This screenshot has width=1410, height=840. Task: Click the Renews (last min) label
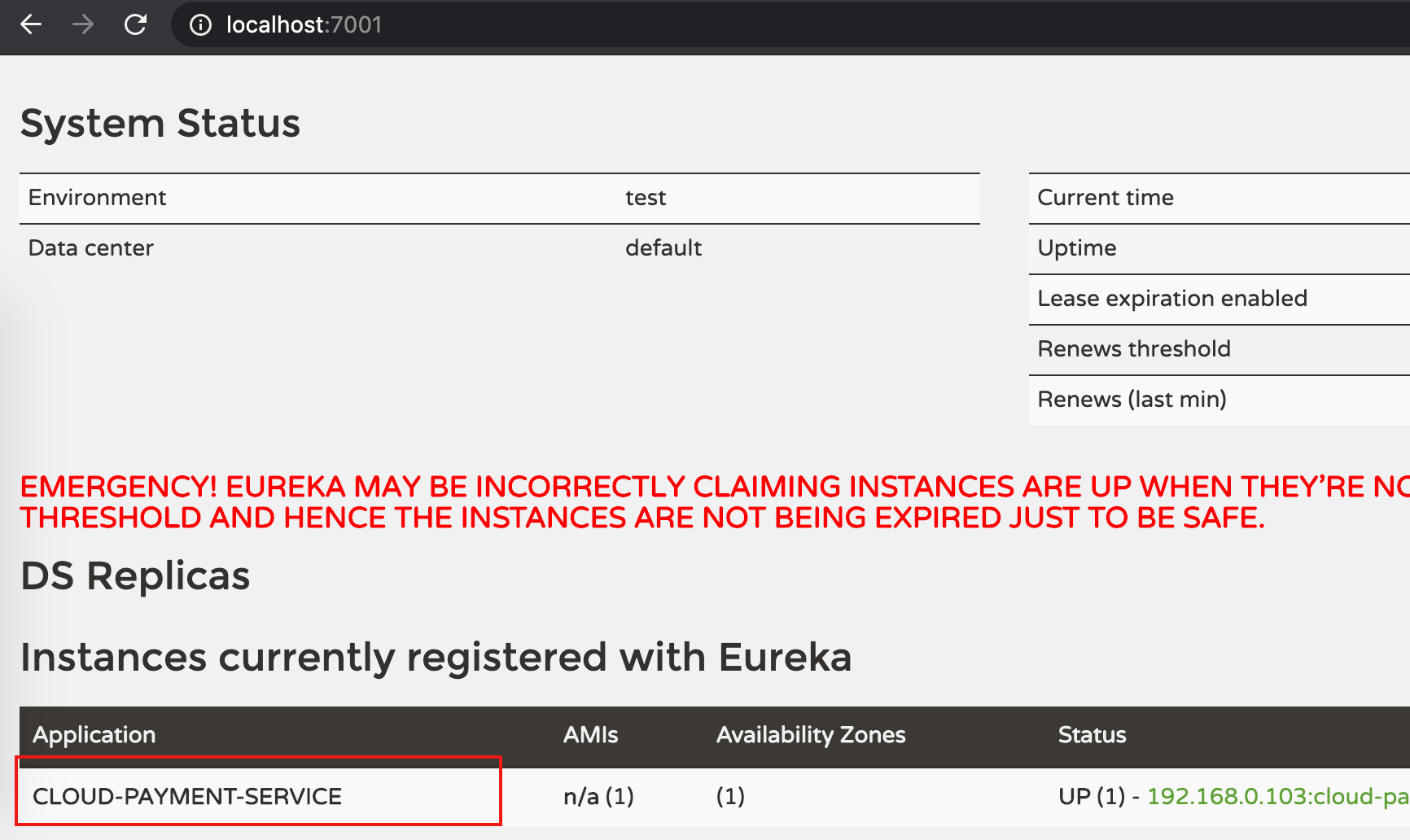click(x=1132, y=400)
